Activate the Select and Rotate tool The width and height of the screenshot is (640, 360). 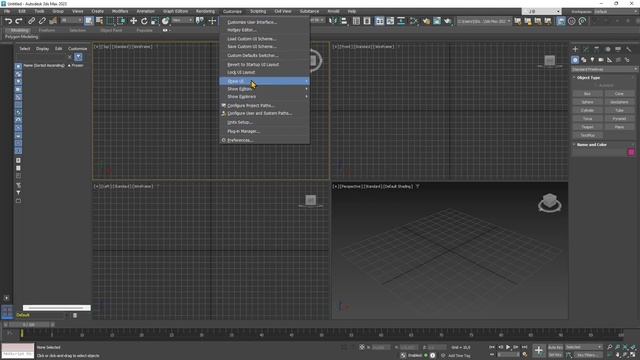tap(144, 21)
